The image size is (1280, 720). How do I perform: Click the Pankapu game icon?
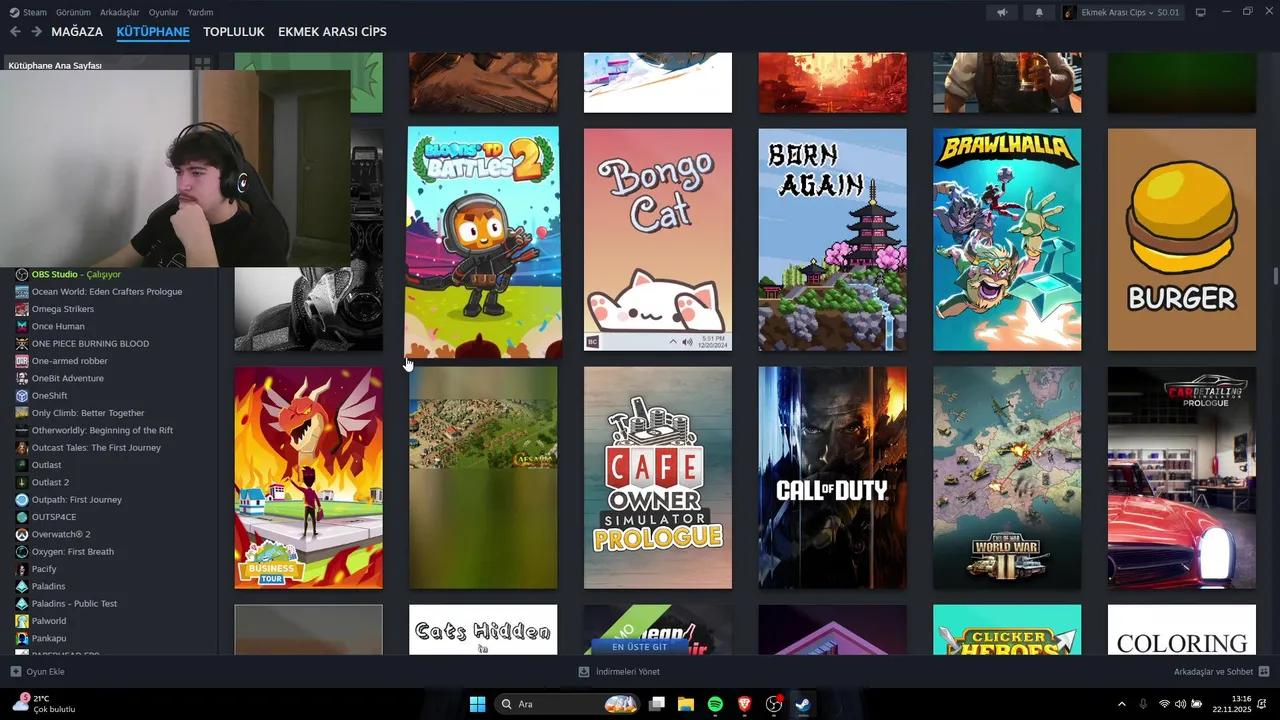coord(22,638)
